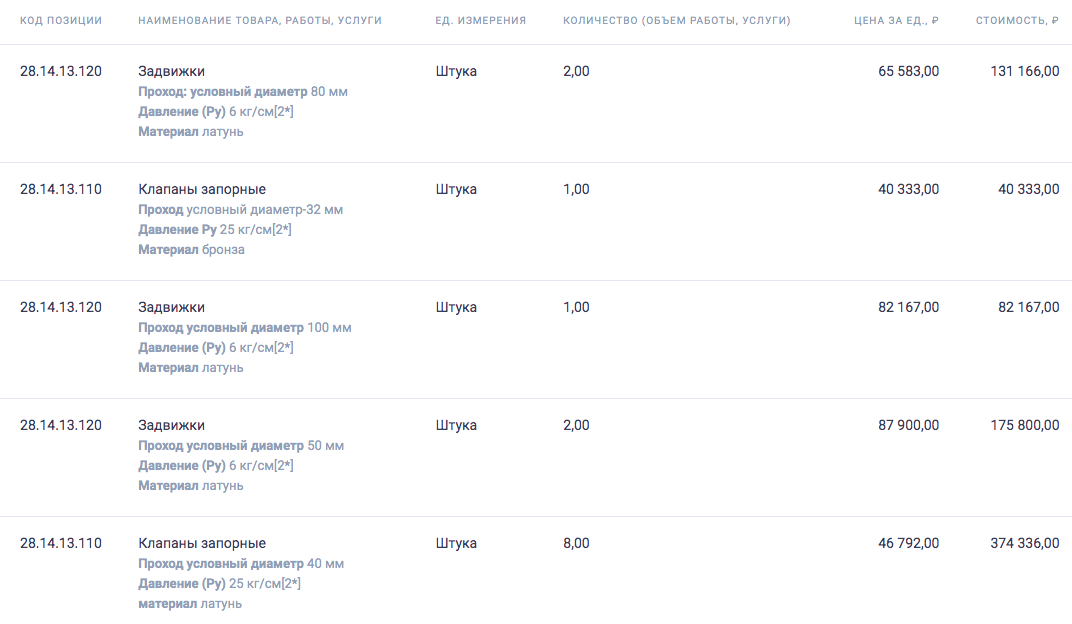Click the unit price 82 167,00
1072x624 pixels.
[x=909, y=308]
